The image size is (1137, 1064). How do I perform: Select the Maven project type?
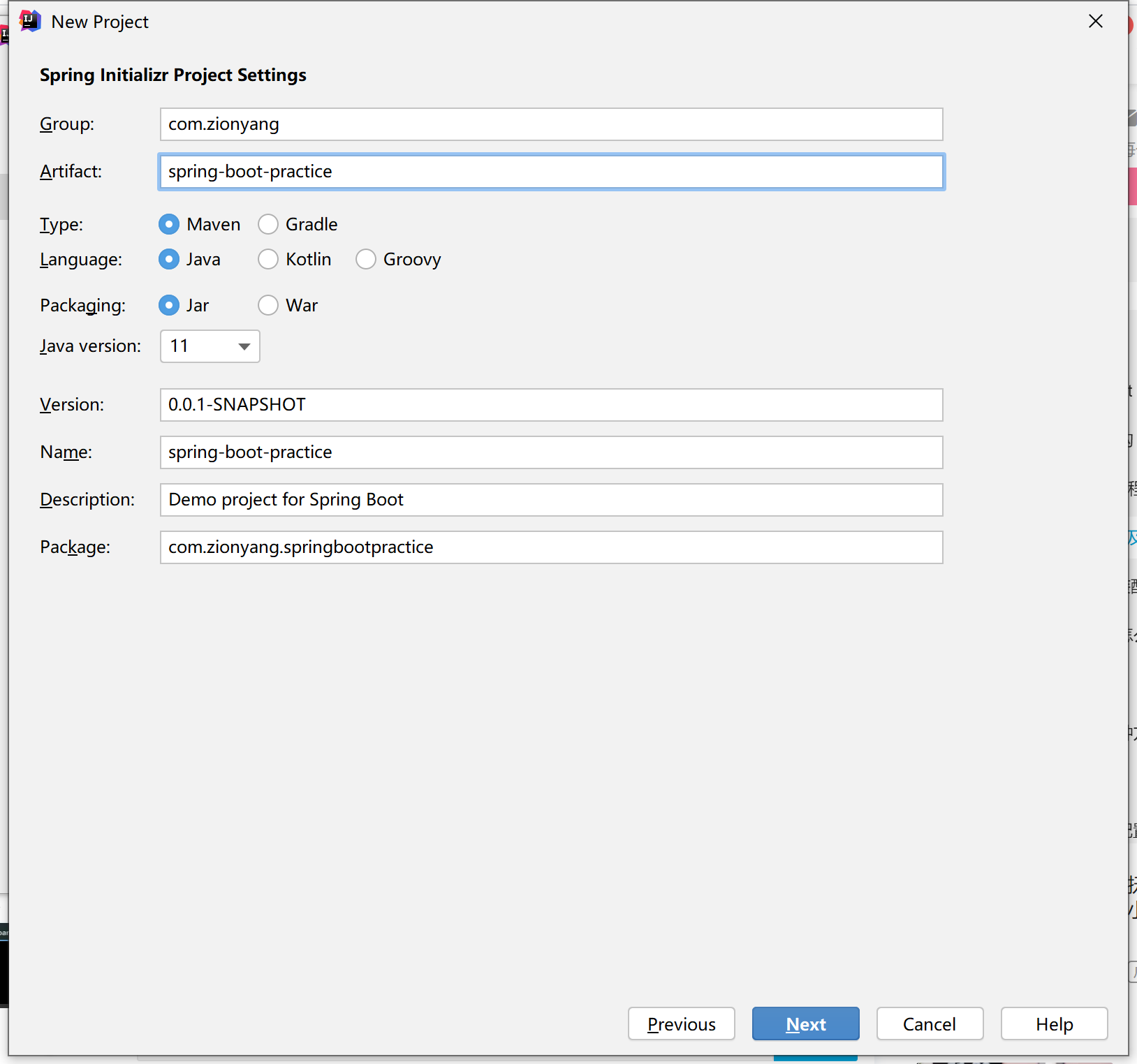pyautogui.click(x=169, y=224)
